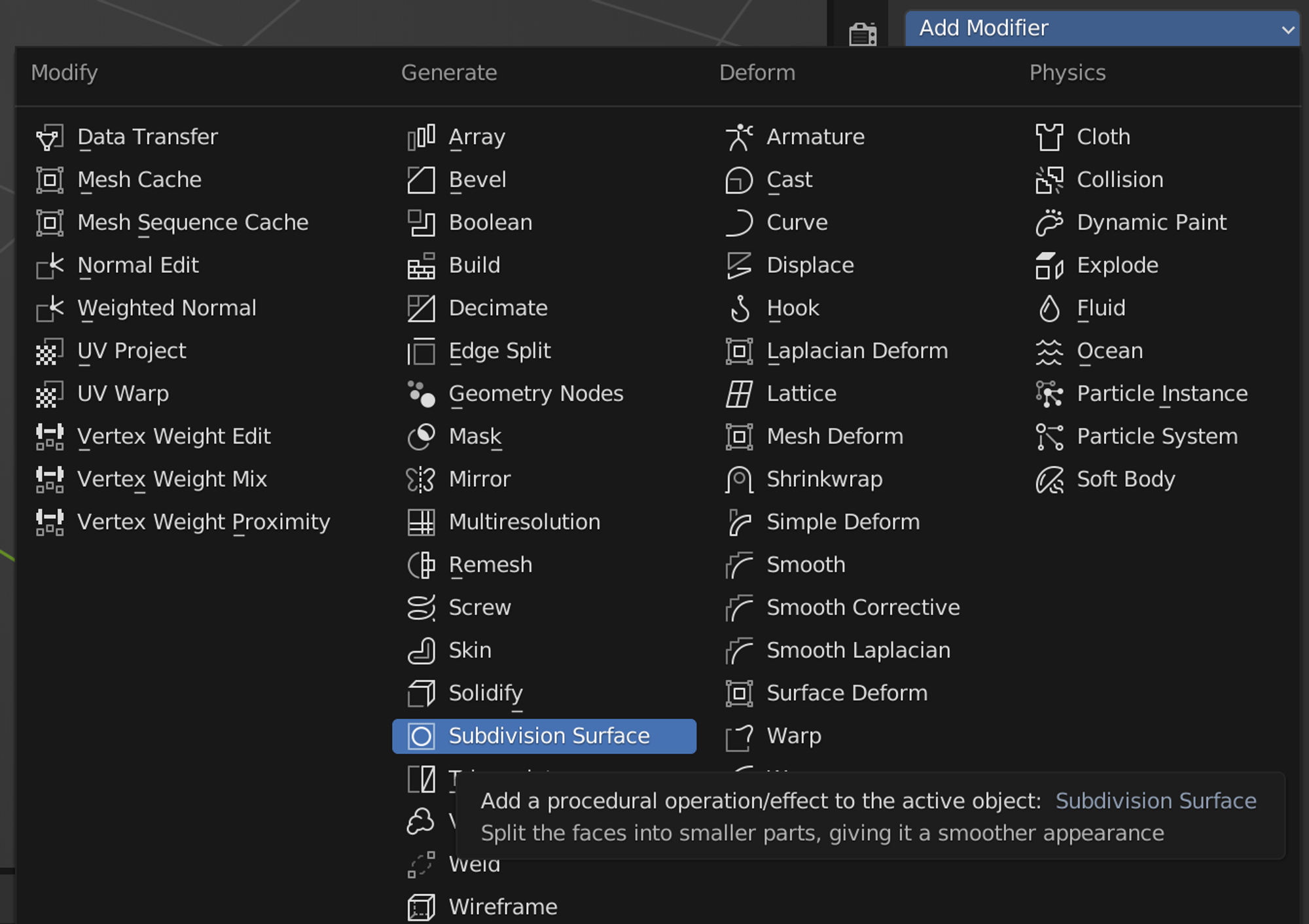Choose the Boolean modifier entry
Viewport: 1309px width, 924px height.
pos(490,222)
